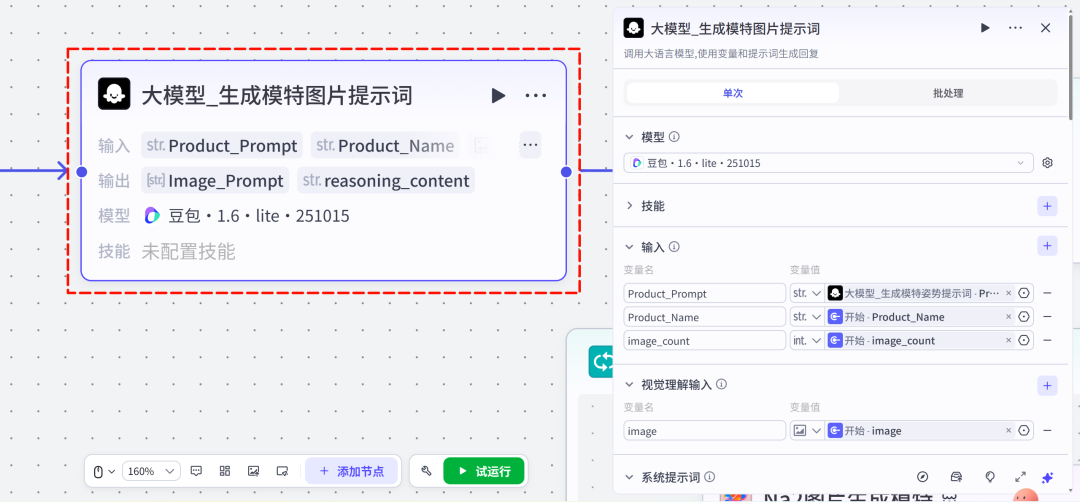
Task: Clear the Product_Name variable value
Action: [1008, 317]
